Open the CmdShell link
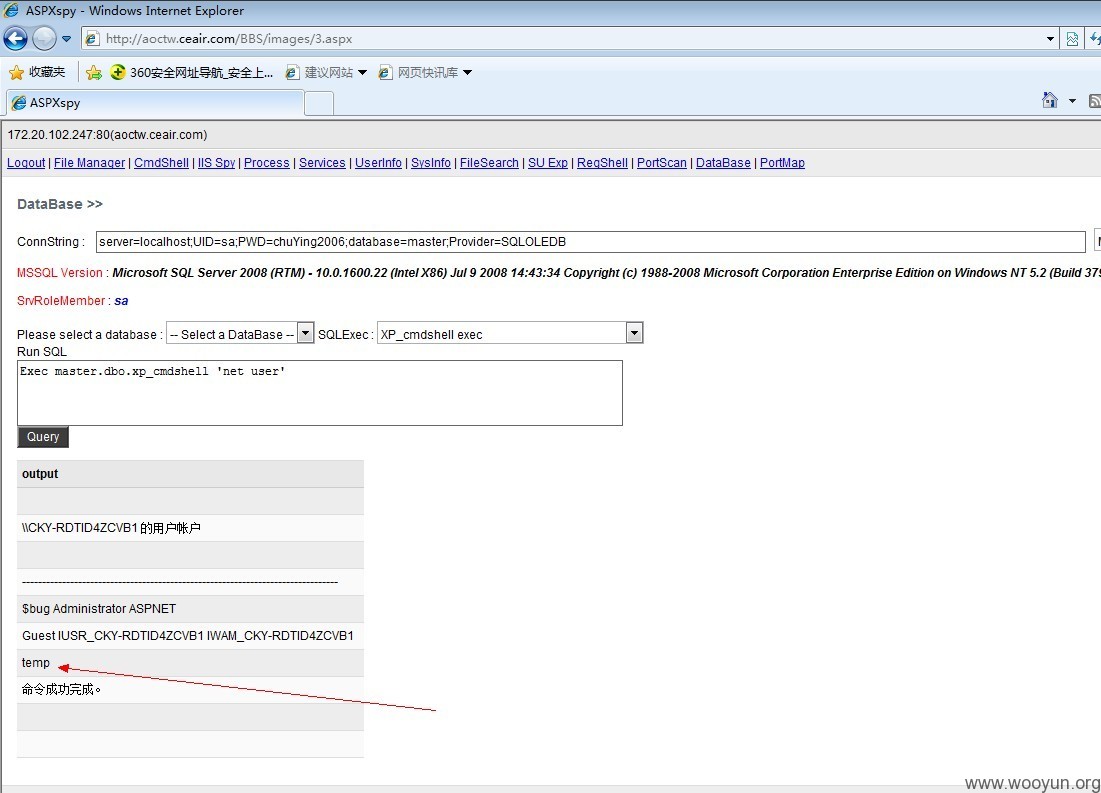Screen dimensions: 1101x793 [161, 163]
